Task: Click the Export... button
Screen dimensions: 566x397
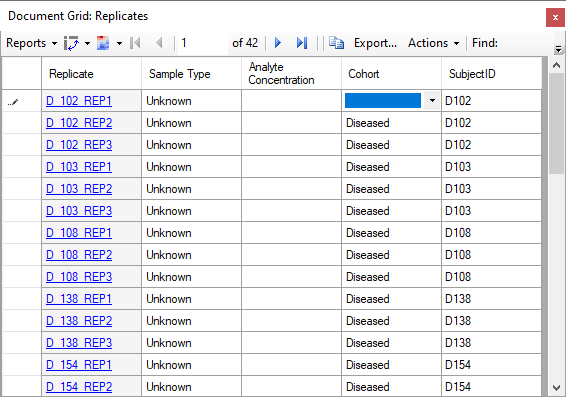Action: [x=375, y=43]
